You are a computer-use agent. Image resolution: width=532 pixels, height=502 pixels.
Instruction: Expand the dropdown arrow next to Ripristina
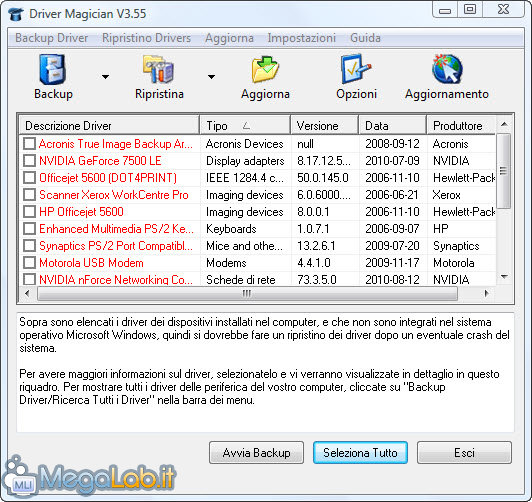coord(211,77)
